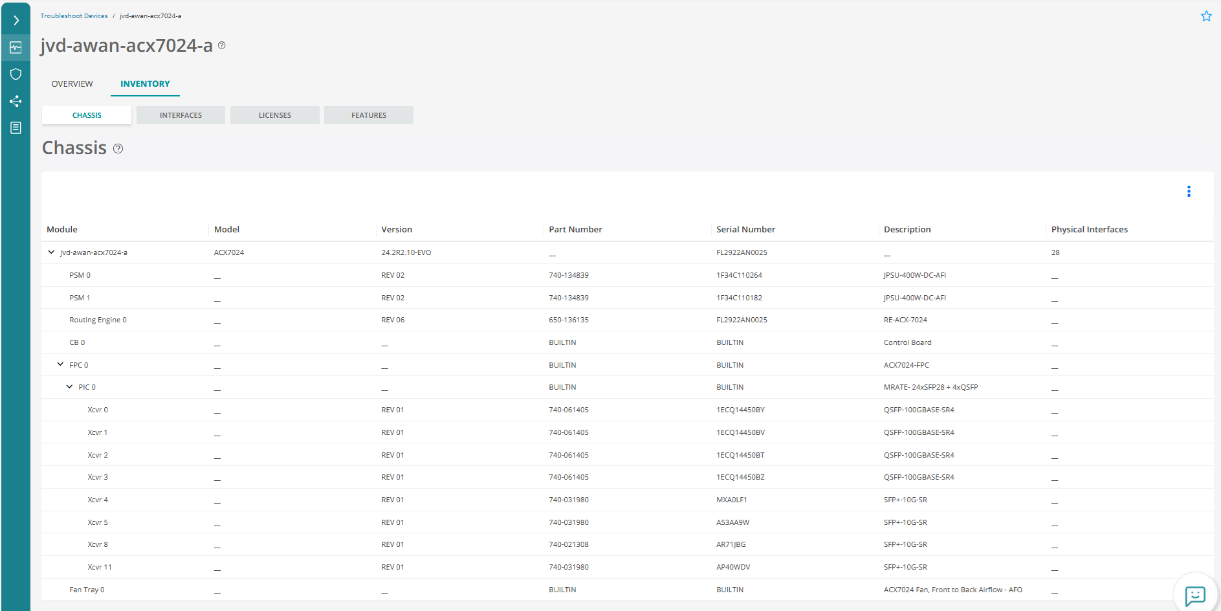The height and width of the screenshot is (611, 1221).
Task: Open the Features sub-tab
Action: coord(368,115)
